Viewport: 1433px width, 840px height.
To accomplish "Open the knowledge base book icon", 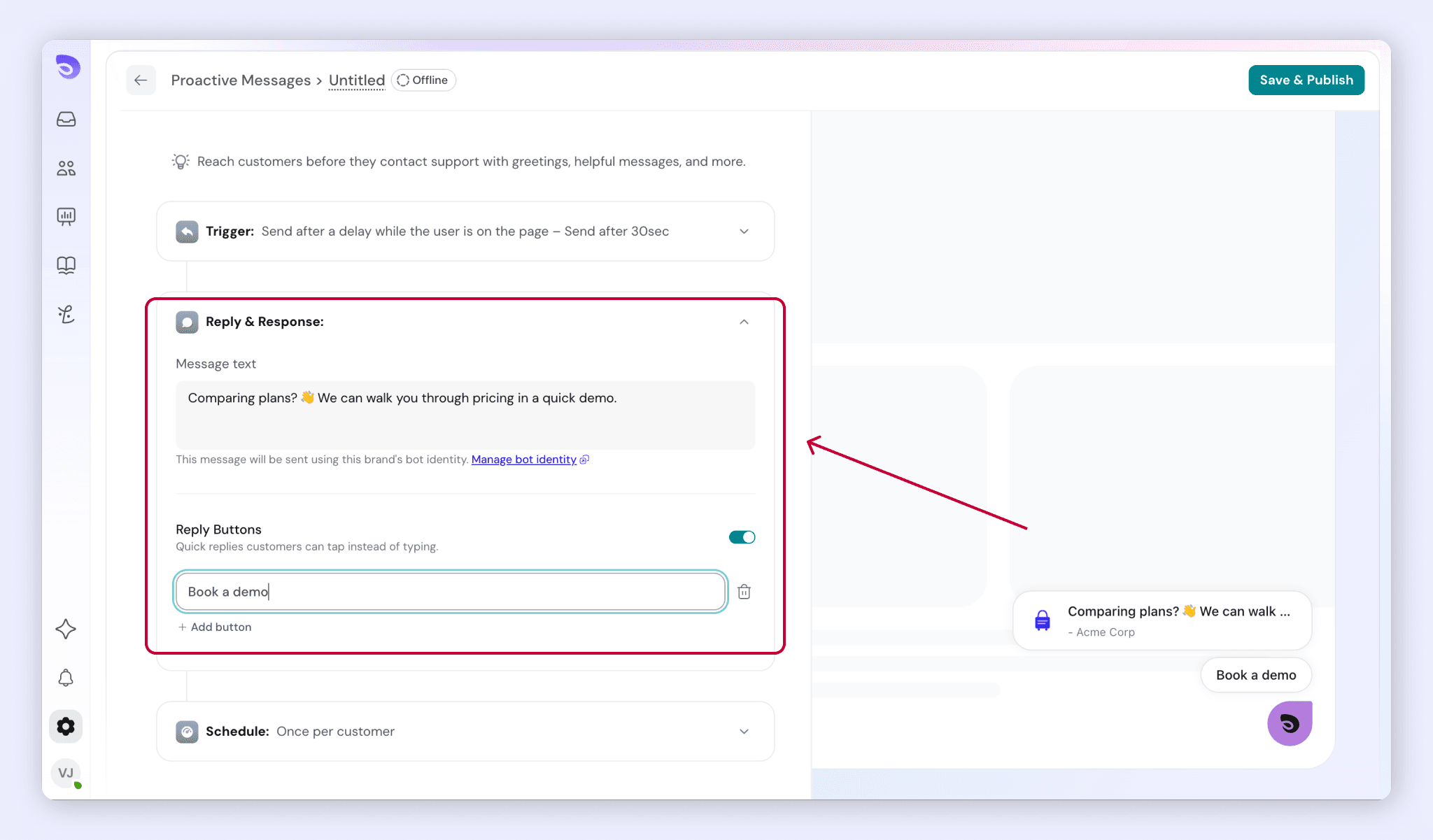I will pyautogui.click(x=66, y=265).
